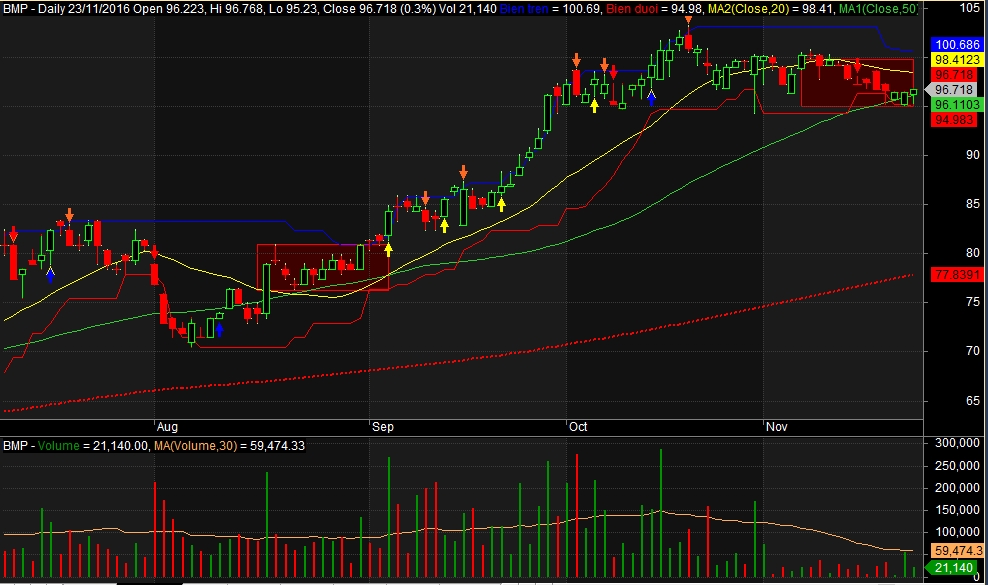This screenshot has height=585, width=988.
Task: Click the blue 100.686 price tag
Action: tap(956, 45)
